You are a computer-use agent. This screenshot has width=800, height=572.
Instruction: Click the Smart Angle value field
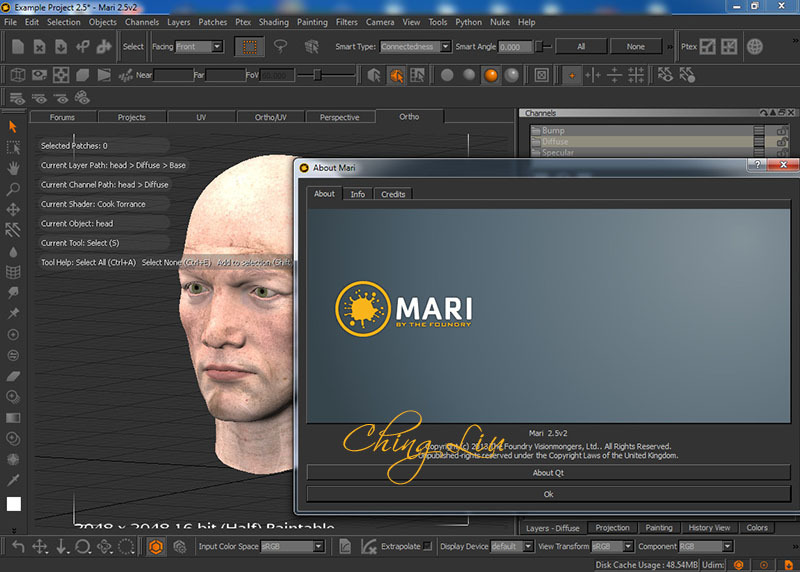point(515,46)
